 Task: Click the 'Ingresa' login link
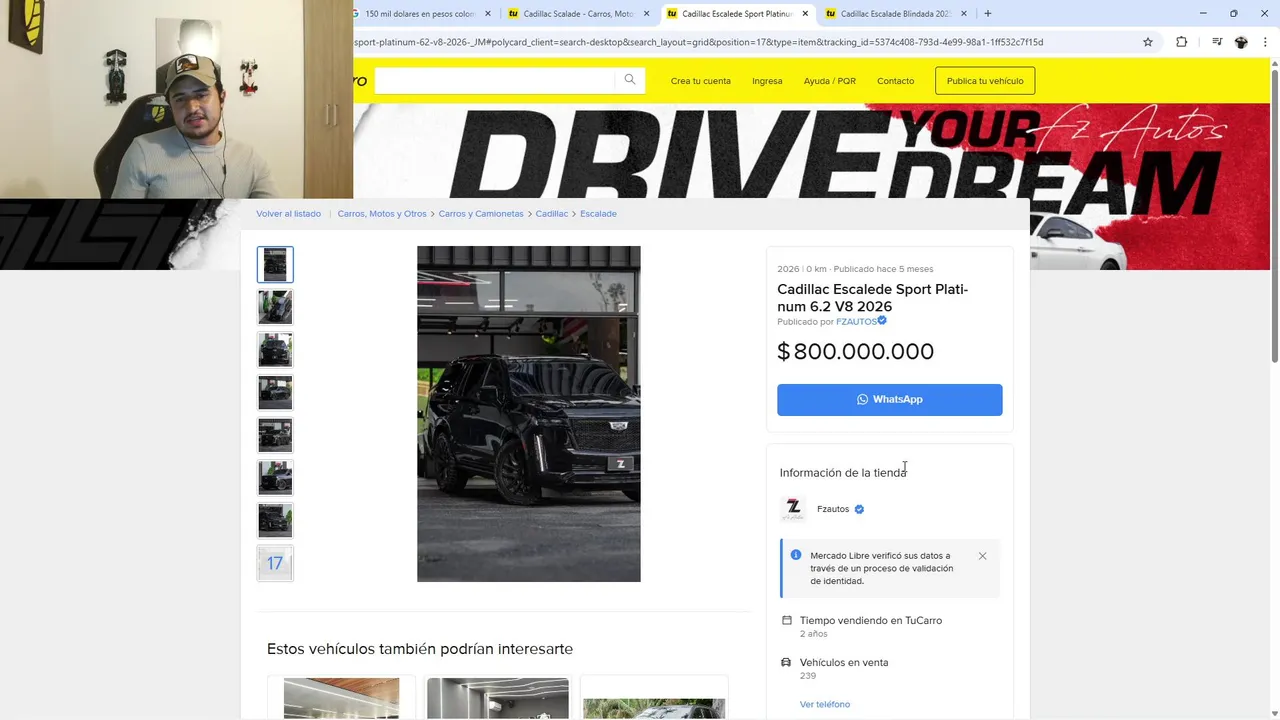767,81
